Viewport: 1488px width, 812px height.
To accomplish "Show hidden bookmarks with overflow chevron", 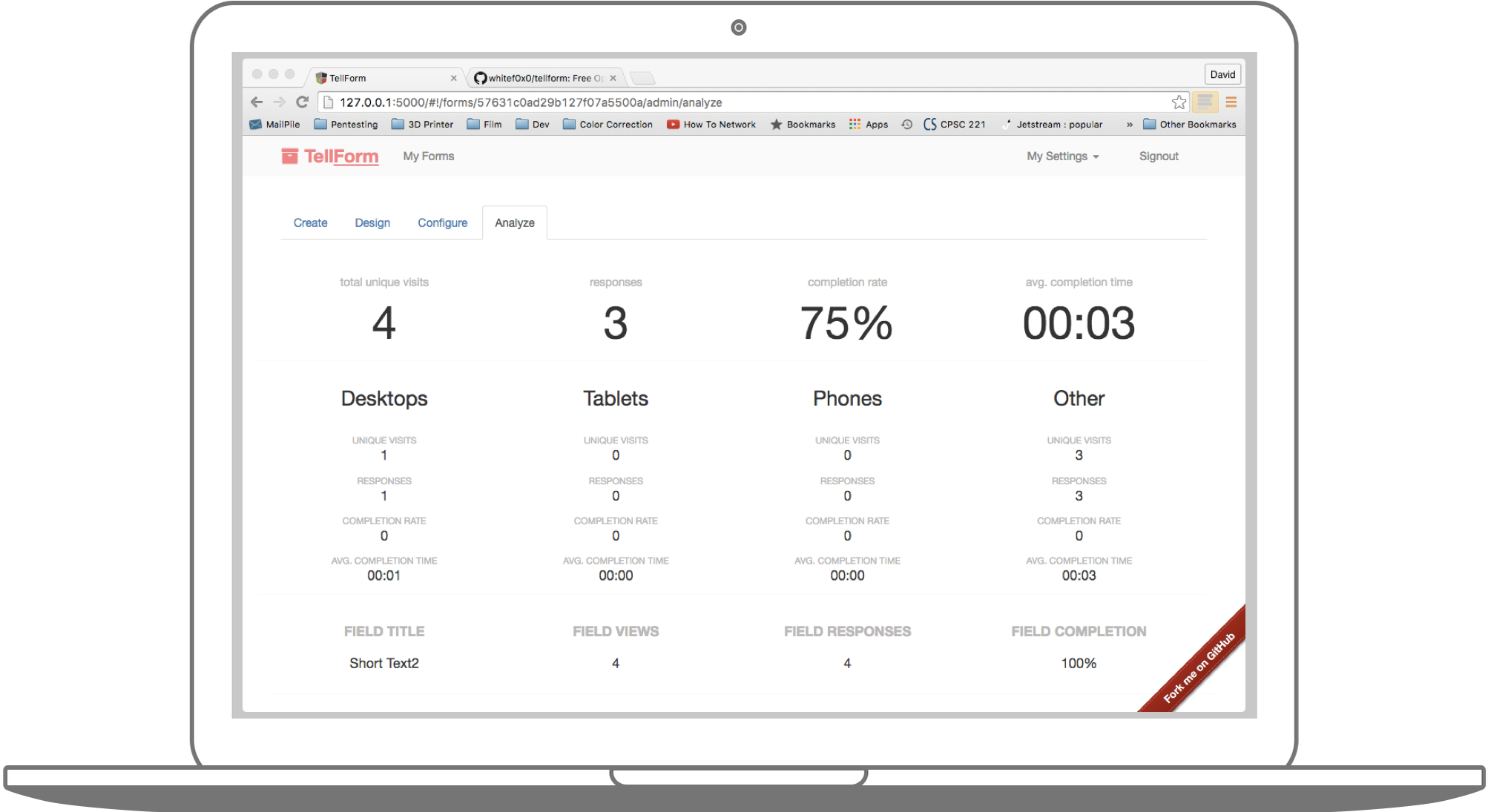I will 1129,125.
